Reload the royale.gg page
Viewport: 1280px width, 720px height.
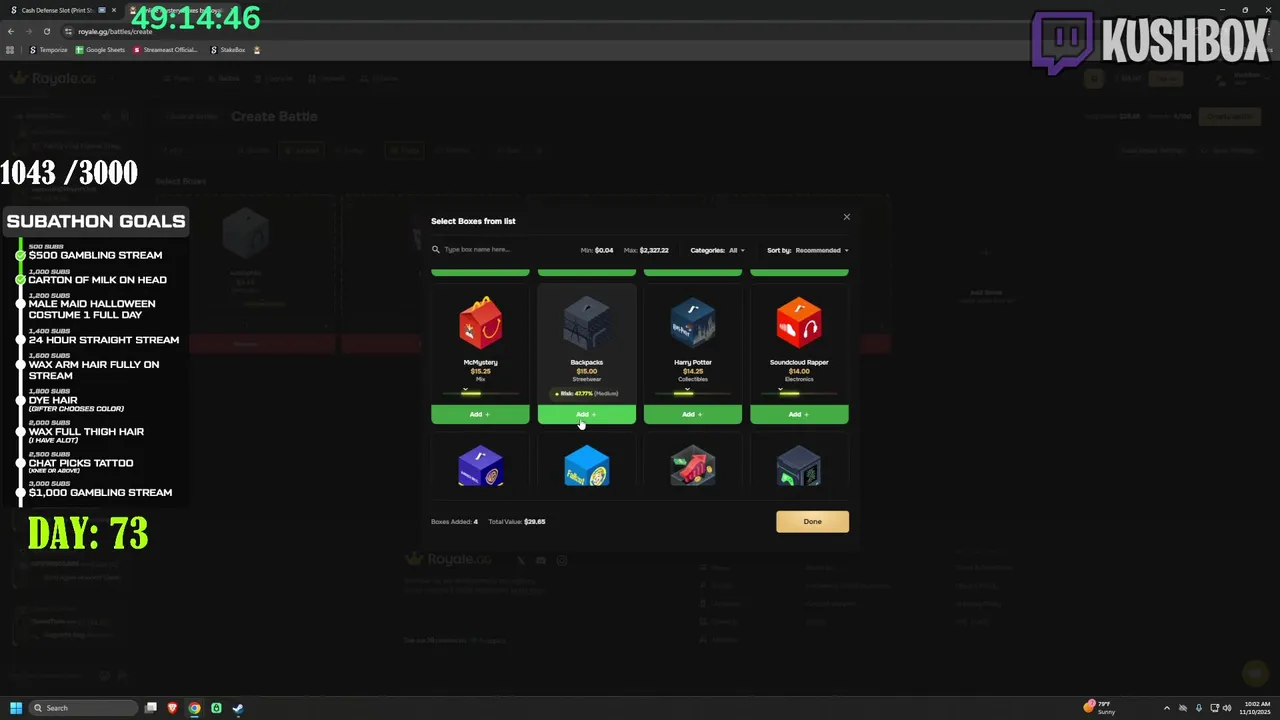[x=46, y=31]
